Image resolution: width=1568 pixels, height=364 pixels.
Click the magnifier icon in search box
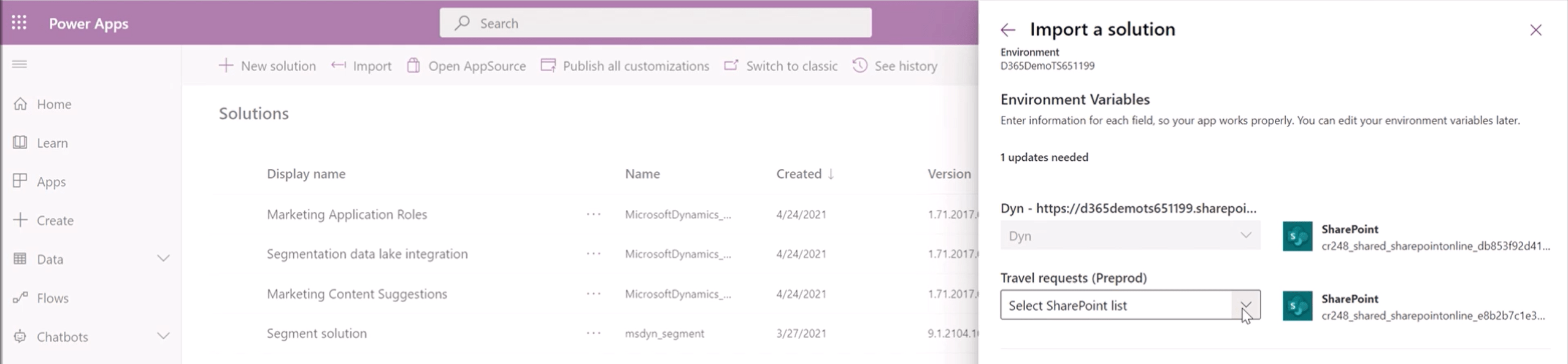click(x=462, y=23)
